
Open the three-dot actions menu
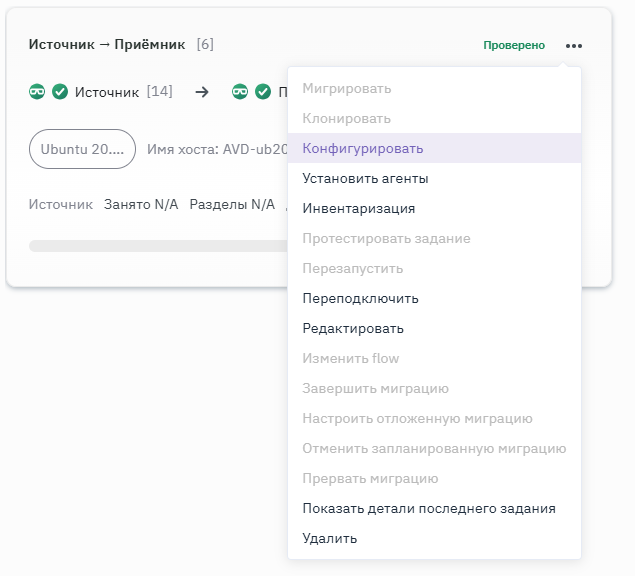573,45
